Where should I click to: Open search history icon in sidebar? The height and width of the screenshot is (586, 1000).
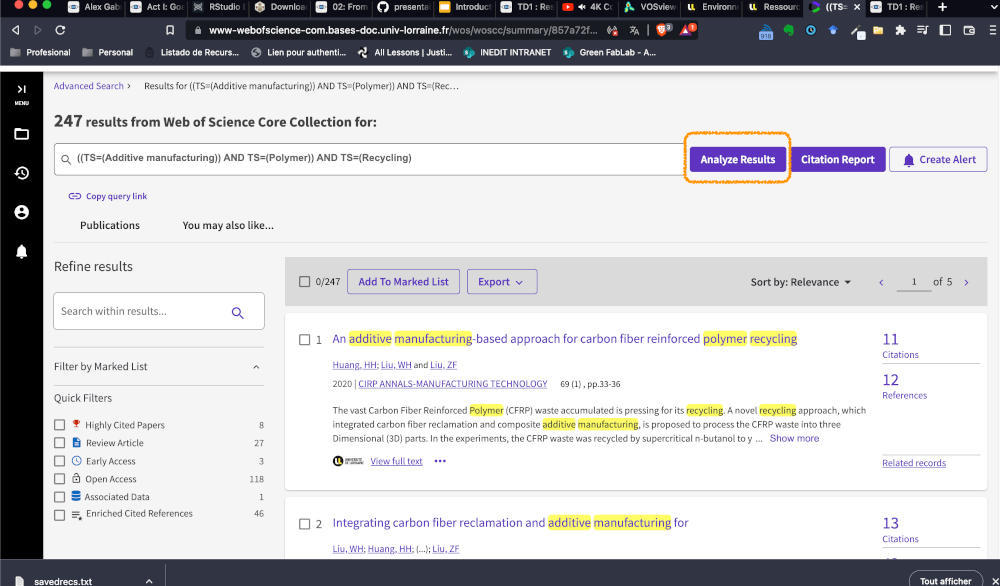21,173
